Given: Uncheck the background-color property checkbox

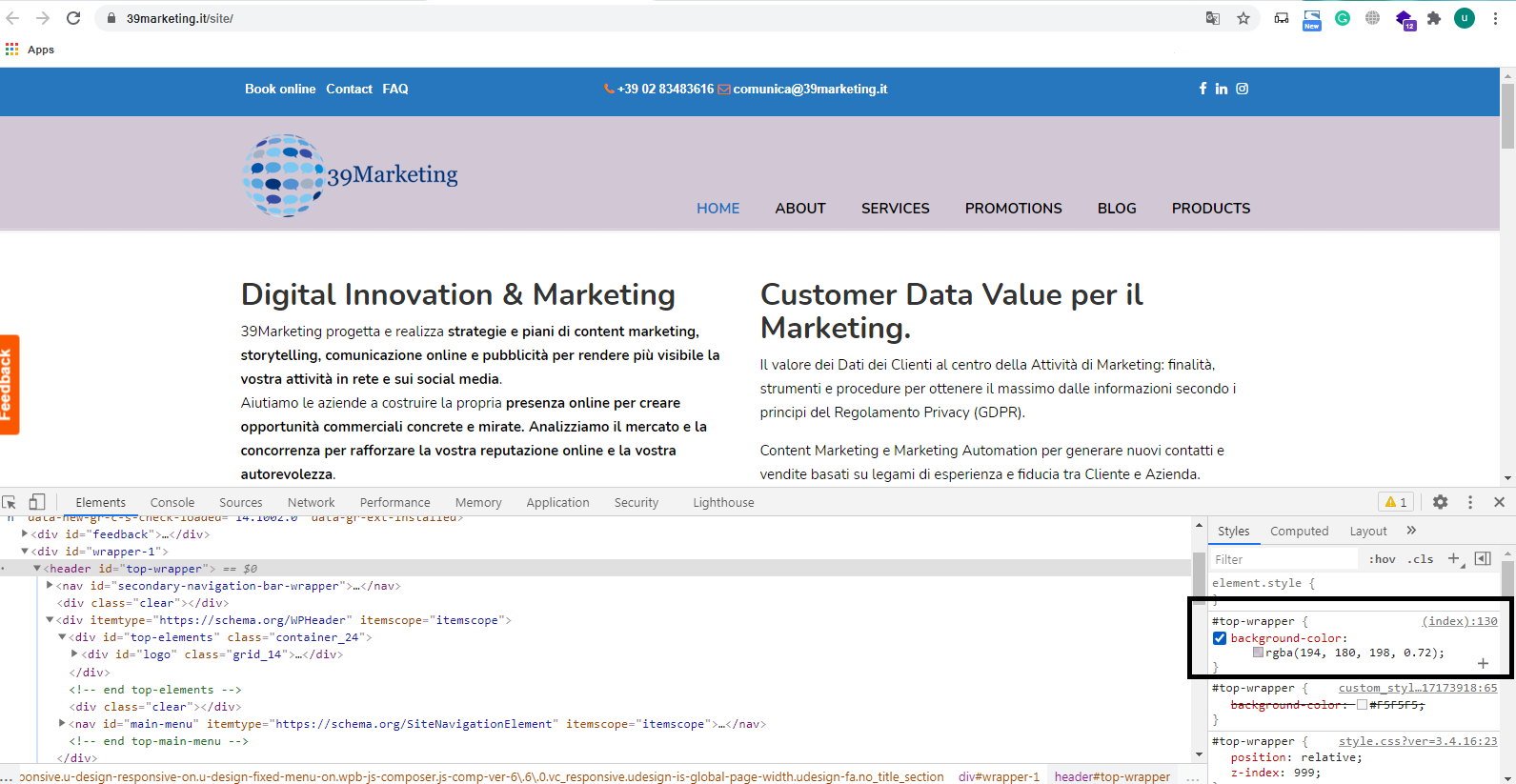Looking at the screenshot, I should [1220, 638].
